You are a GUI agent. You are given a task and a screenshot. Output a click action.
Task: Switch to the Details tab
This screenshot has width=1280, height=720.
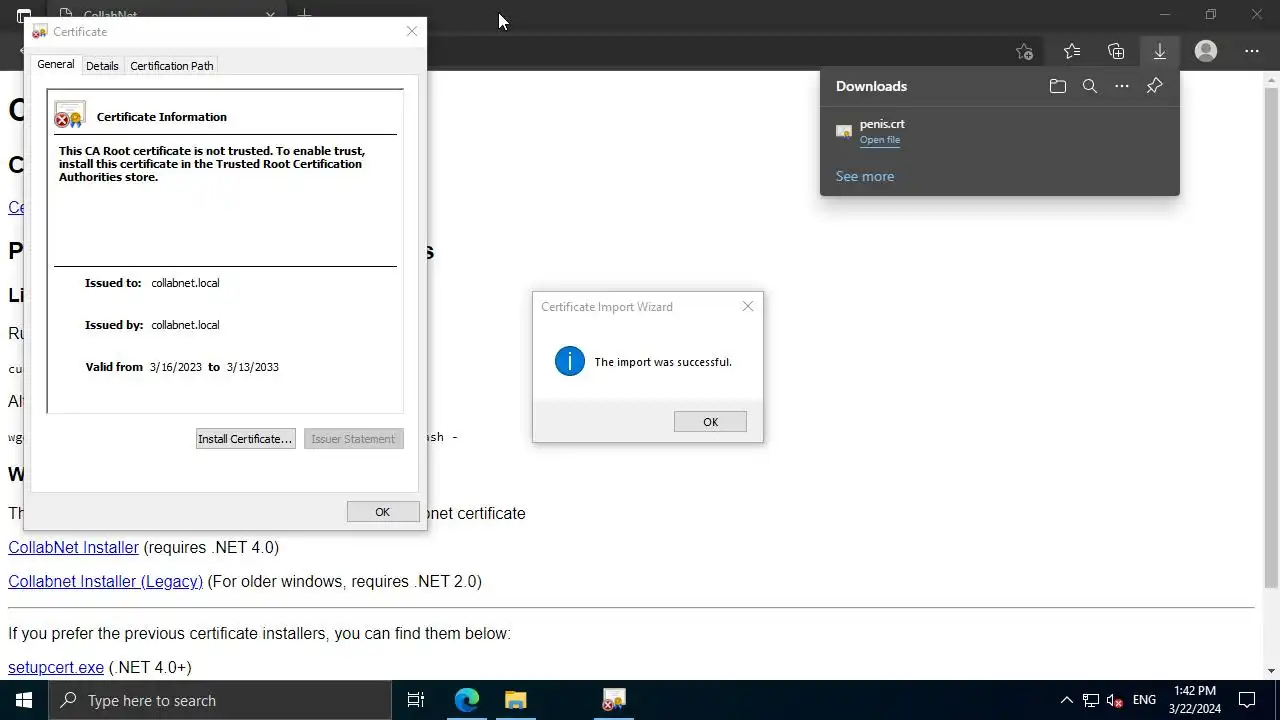pyautogui.click(x=102, y=66)
